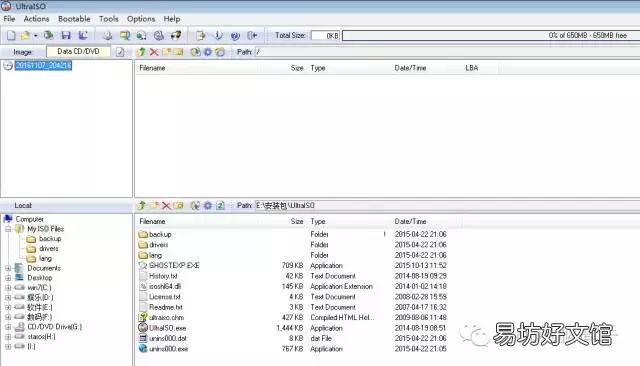Create a new image with the New icon
640x366 pixels.
pos(11,35)
